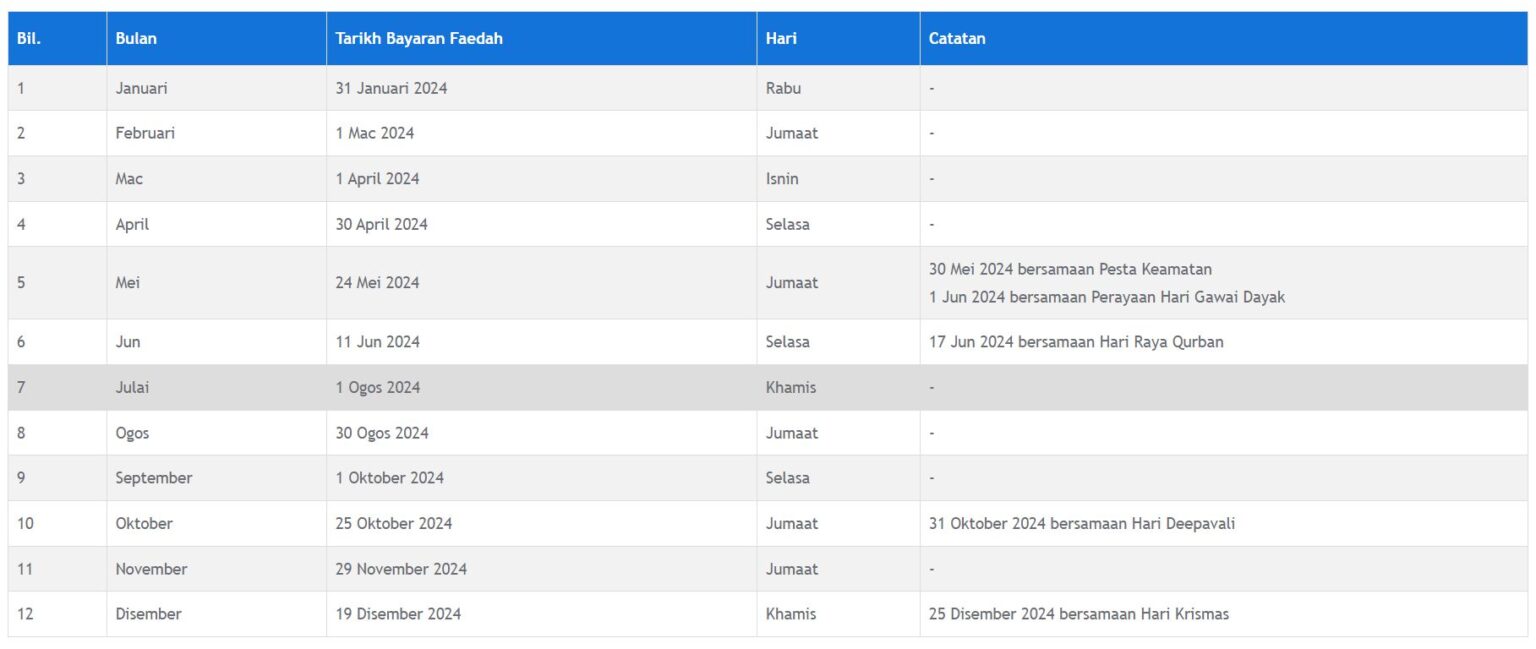
Task: Click the September month cell
Action: coord(153,478)
